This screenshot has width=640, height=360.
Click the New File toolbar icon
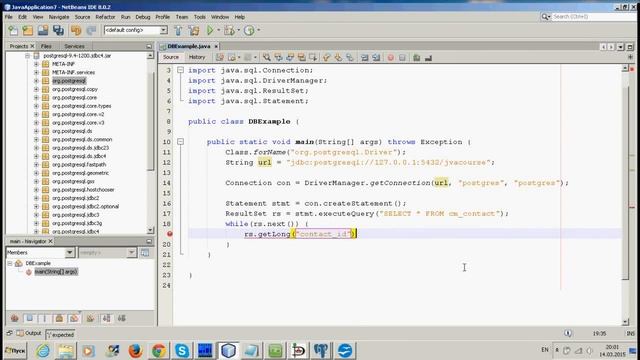point(13,30)
